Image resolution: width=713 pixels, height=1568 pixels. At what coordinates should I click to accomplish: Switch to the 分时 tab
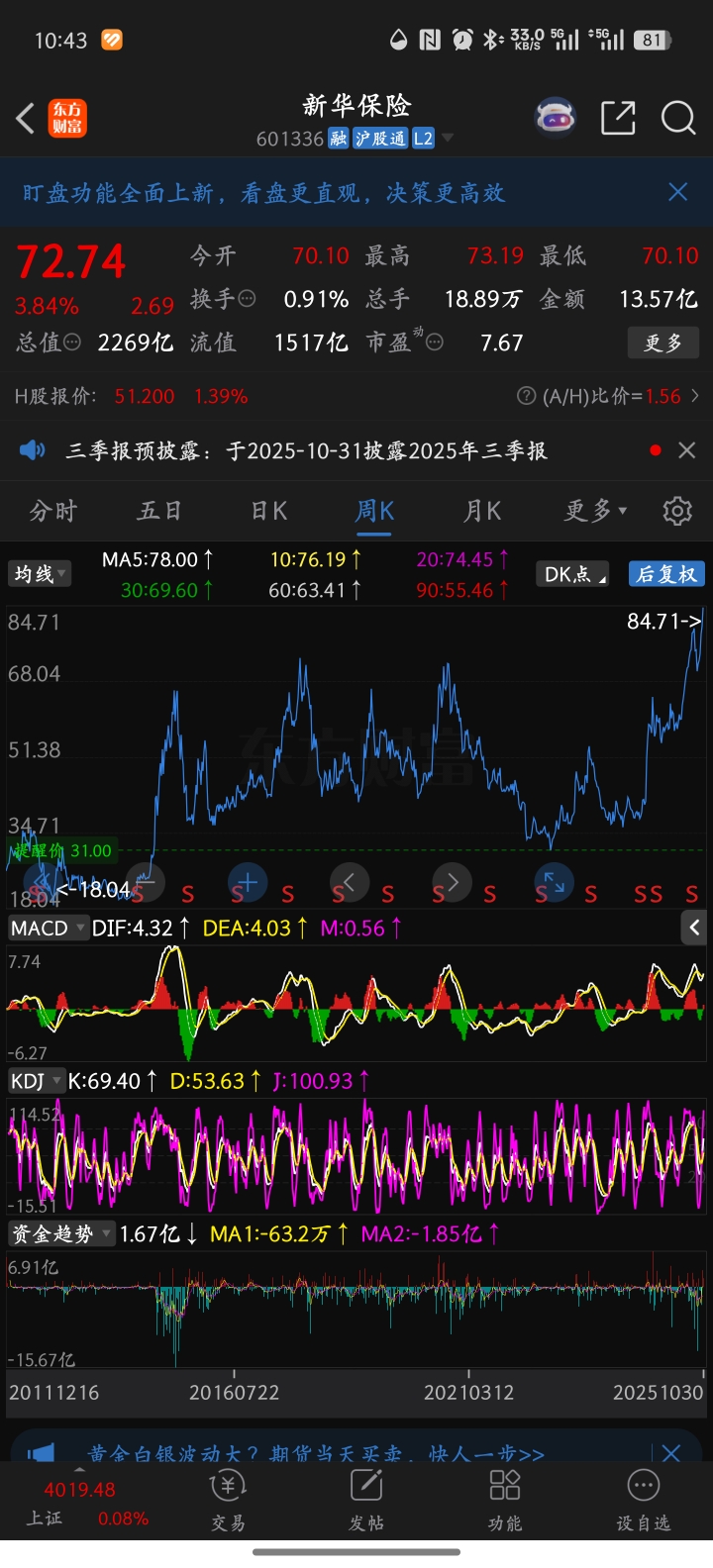pyautogui.click(x=52, y=511)
